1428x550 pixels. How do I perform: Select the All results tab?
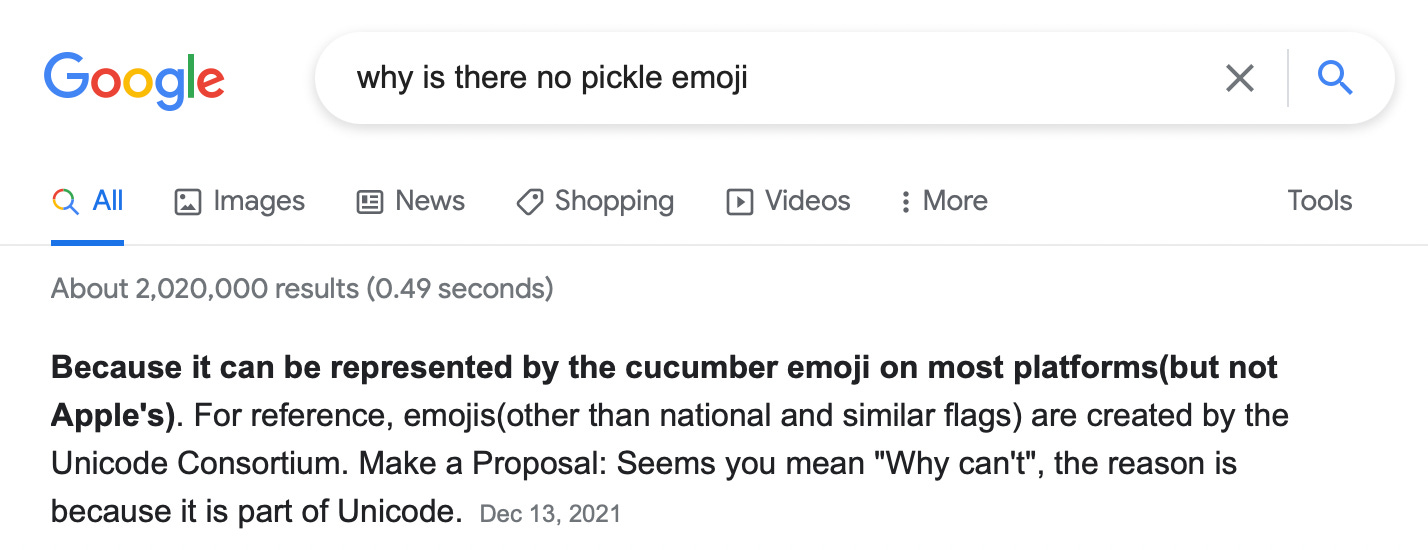pyautogui.click(x=88, y=201)
